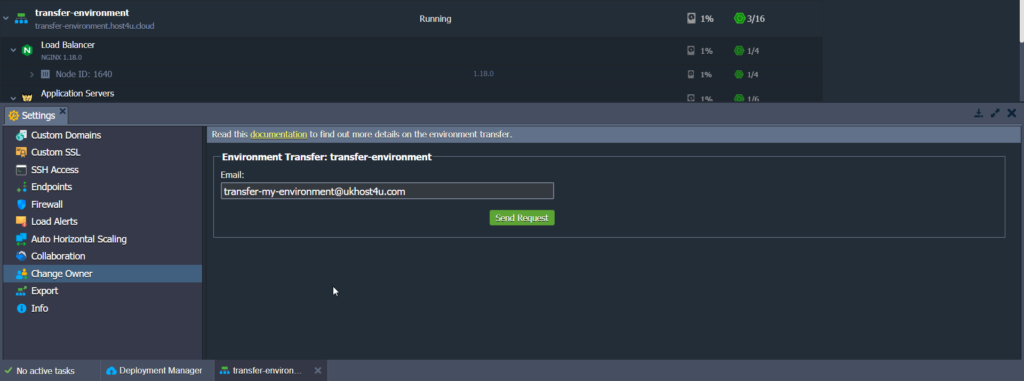
Task: Click the Application Servers layer icon
Action: pos(27,98)
